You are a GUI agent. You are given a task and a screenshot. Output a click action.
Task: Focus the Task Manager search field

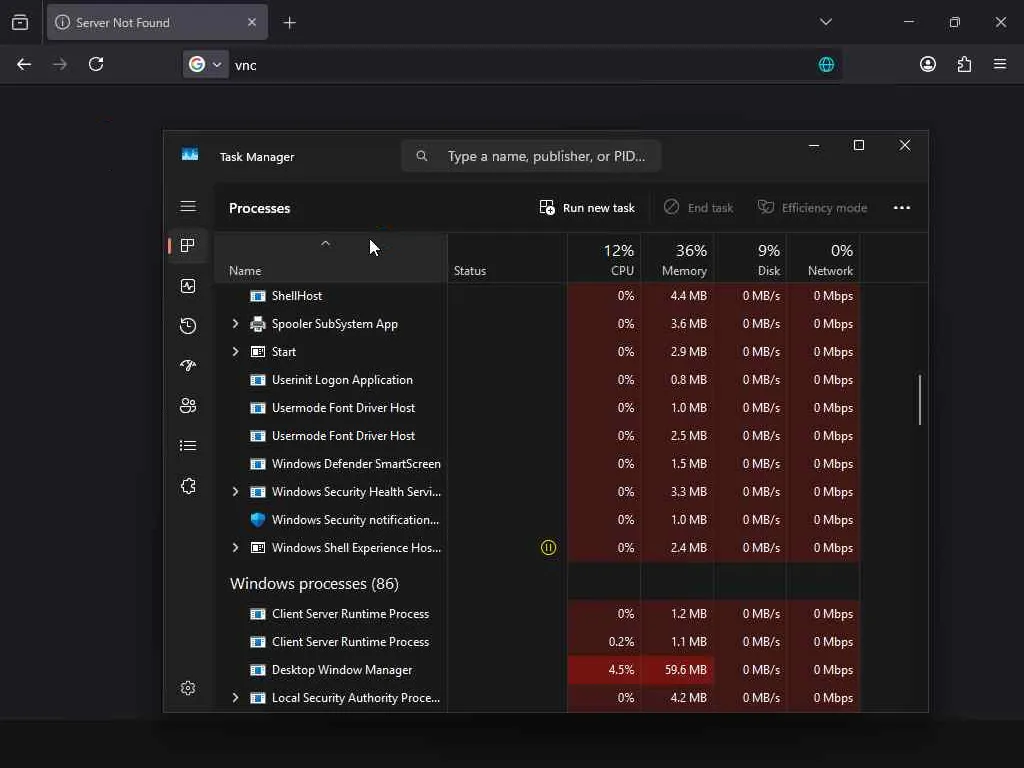(532, 156)
